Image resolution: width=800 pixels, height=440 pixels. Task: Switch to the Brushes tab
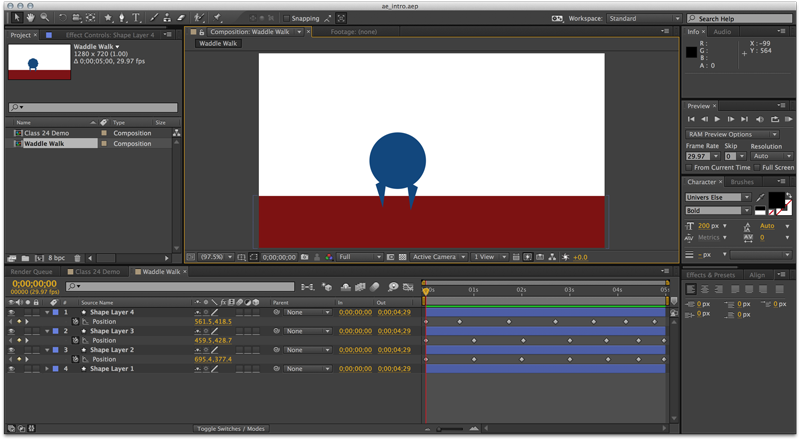click(742, 182)
